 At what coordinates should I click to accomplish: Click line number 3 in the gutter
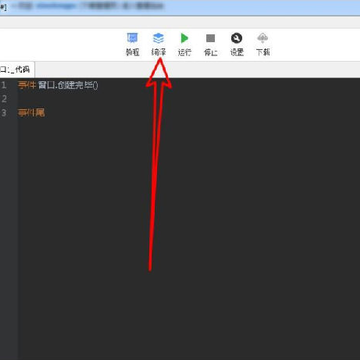point(4,113)
